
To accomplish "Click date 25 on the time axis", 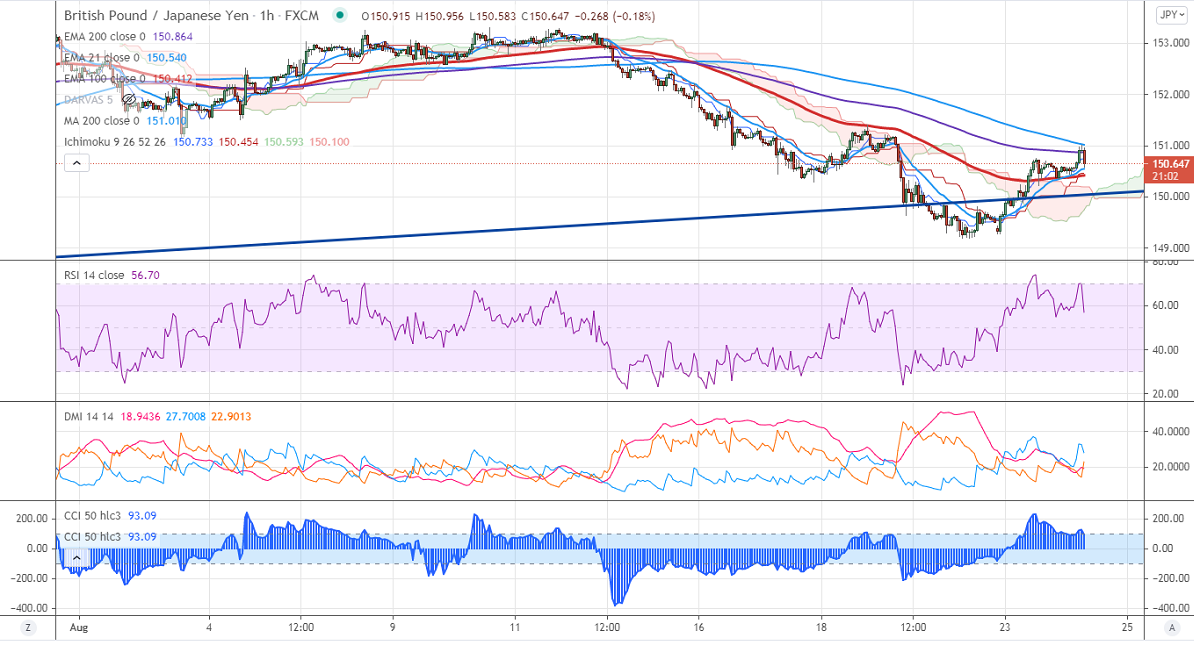I will 1127,628.
